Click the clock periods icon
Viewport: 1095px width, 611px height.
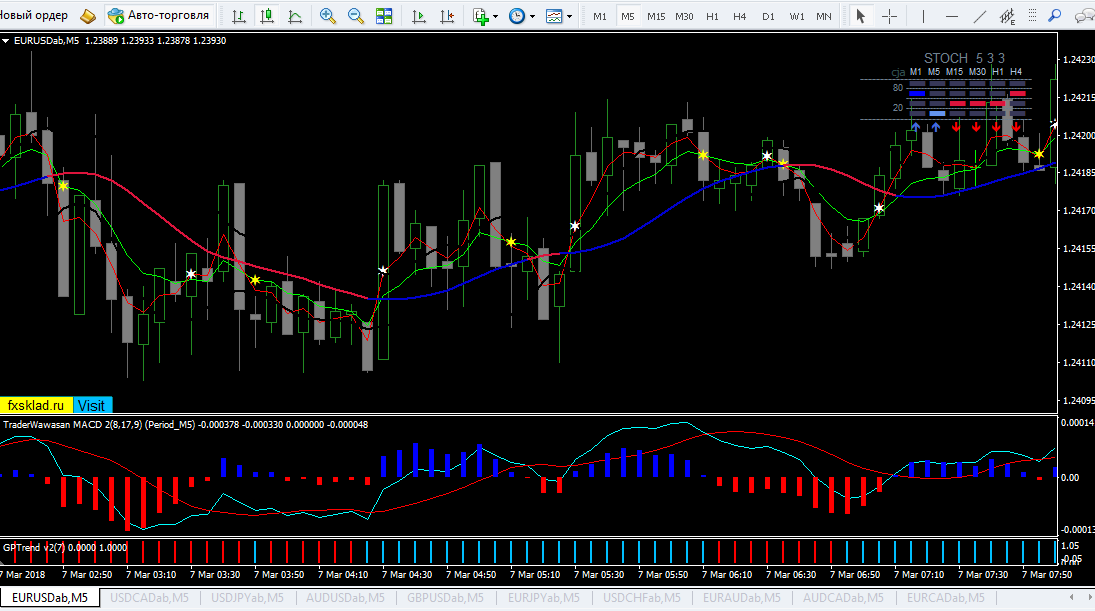(x=517, y=15)
